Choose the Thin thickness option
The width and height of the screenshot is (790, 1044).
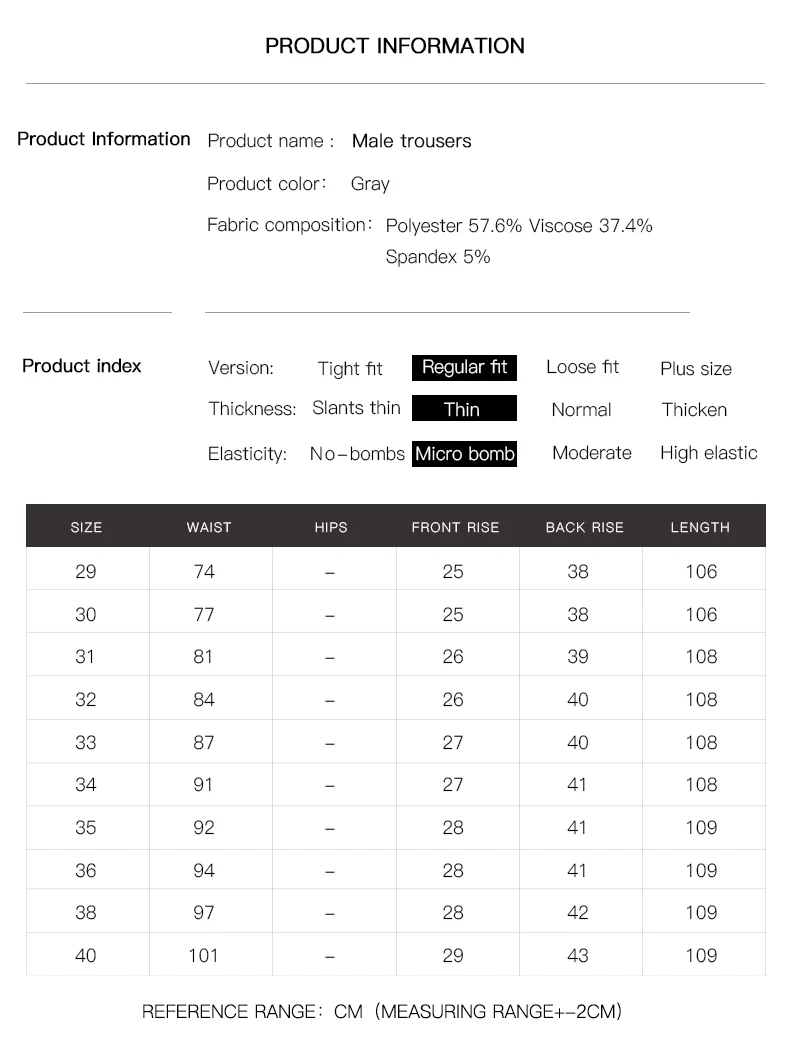coord(464,409)
